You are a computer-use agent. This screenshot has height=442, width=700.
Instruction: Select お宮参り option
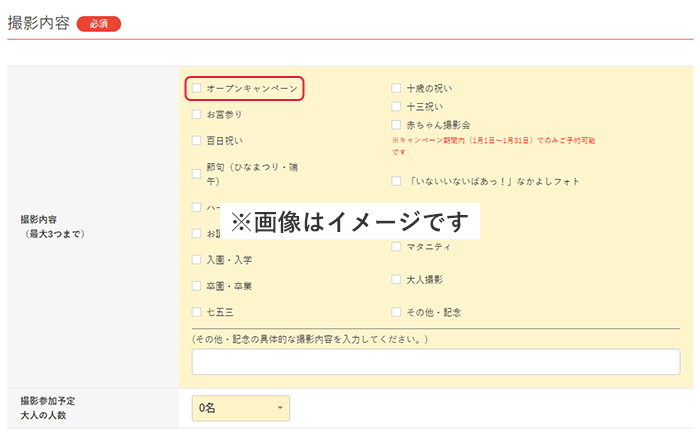197,115
